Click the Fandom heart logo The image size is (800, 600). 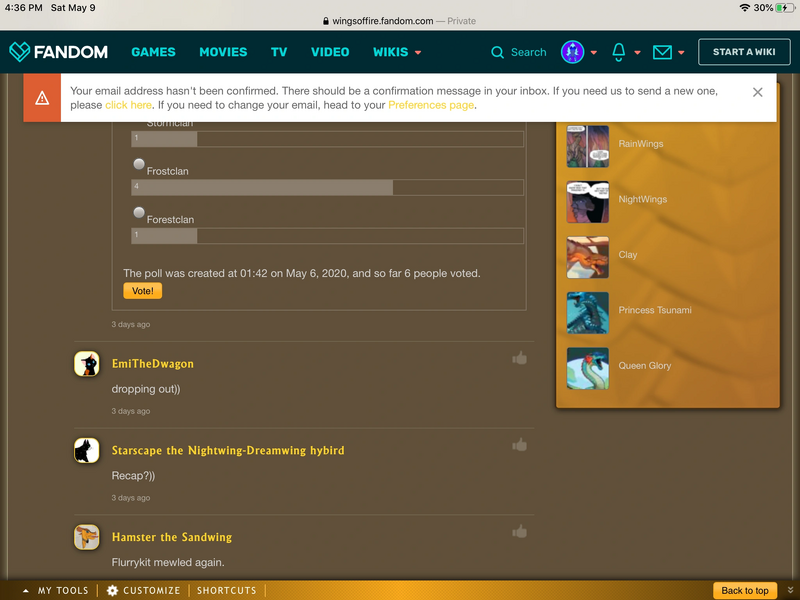coord(20,52)
